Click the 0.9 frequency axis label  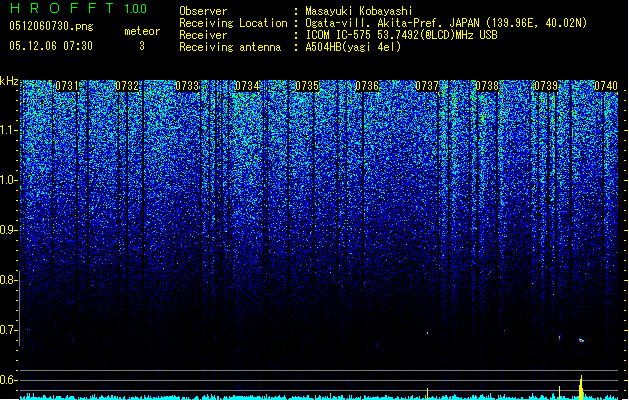(x=8, y=230)
